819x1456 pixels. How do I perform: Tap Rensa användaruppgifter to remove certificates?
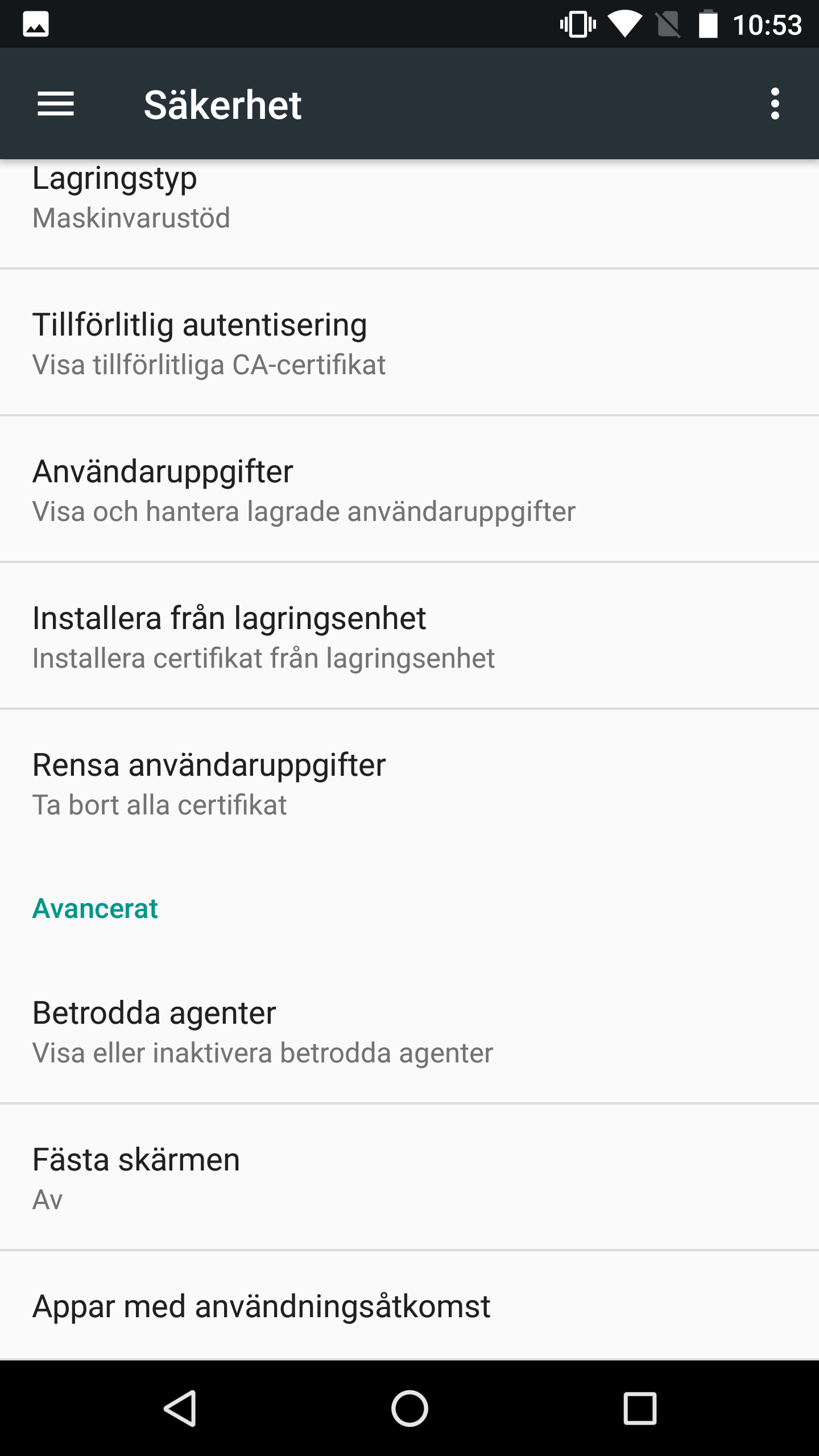(409, 784)
